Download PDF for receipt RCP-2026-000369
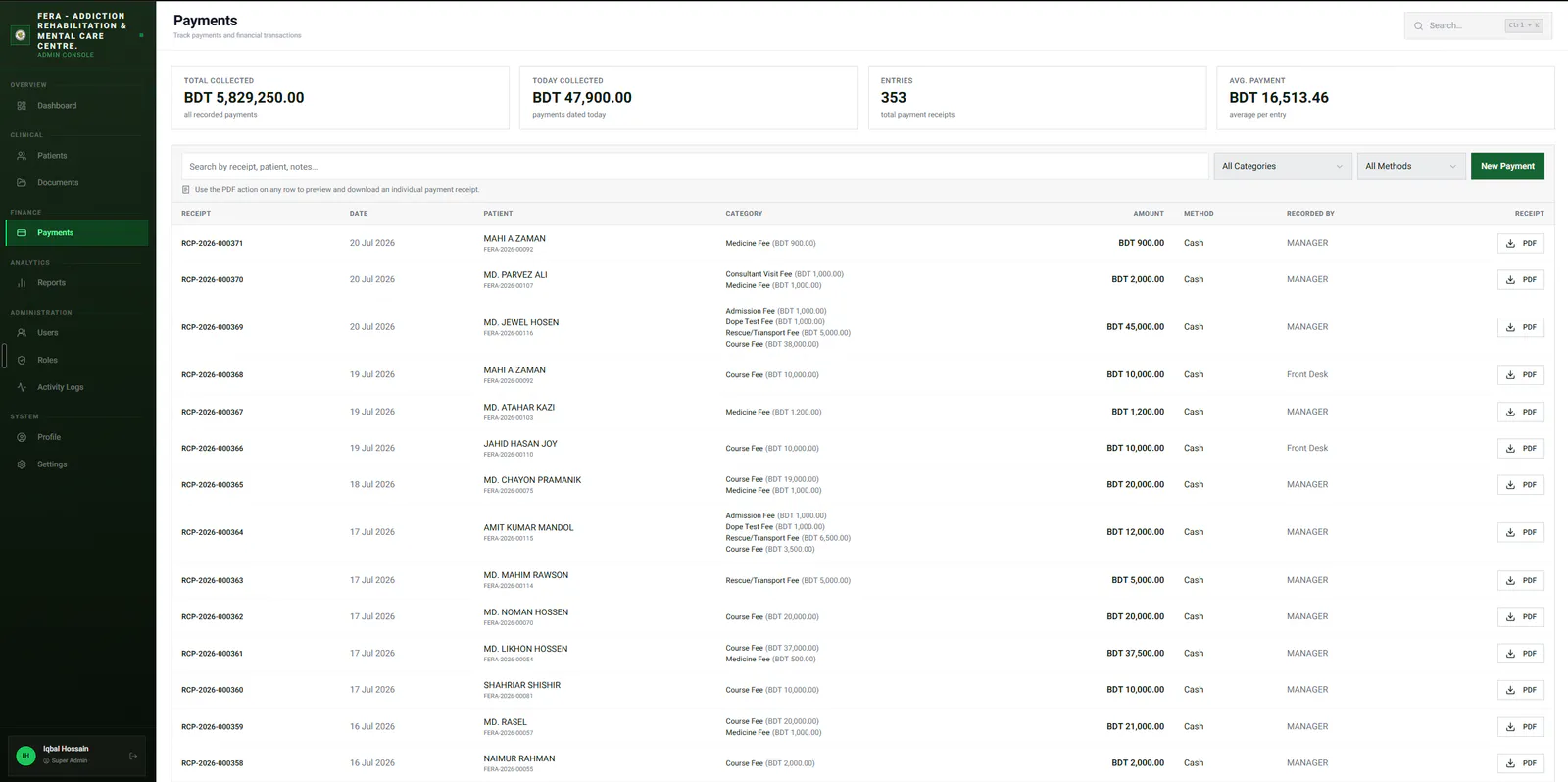 click(x=1520, y=327)
